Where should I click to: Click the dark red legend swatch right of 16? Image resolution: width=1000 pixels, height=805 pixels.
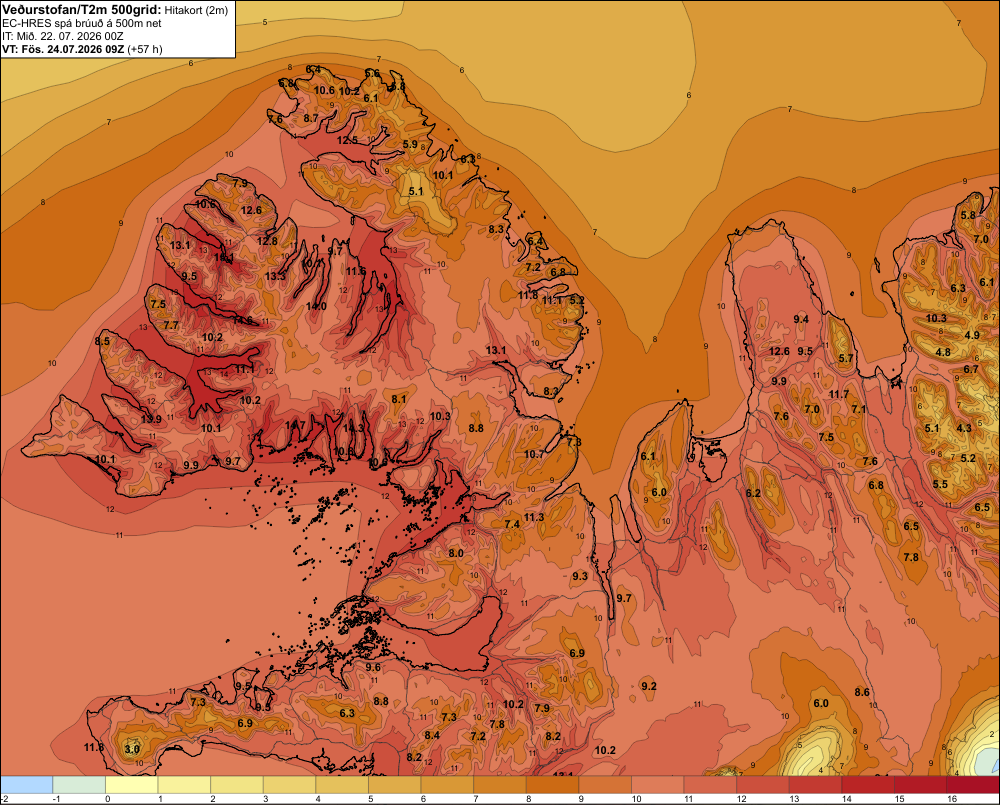click(973, 785)
